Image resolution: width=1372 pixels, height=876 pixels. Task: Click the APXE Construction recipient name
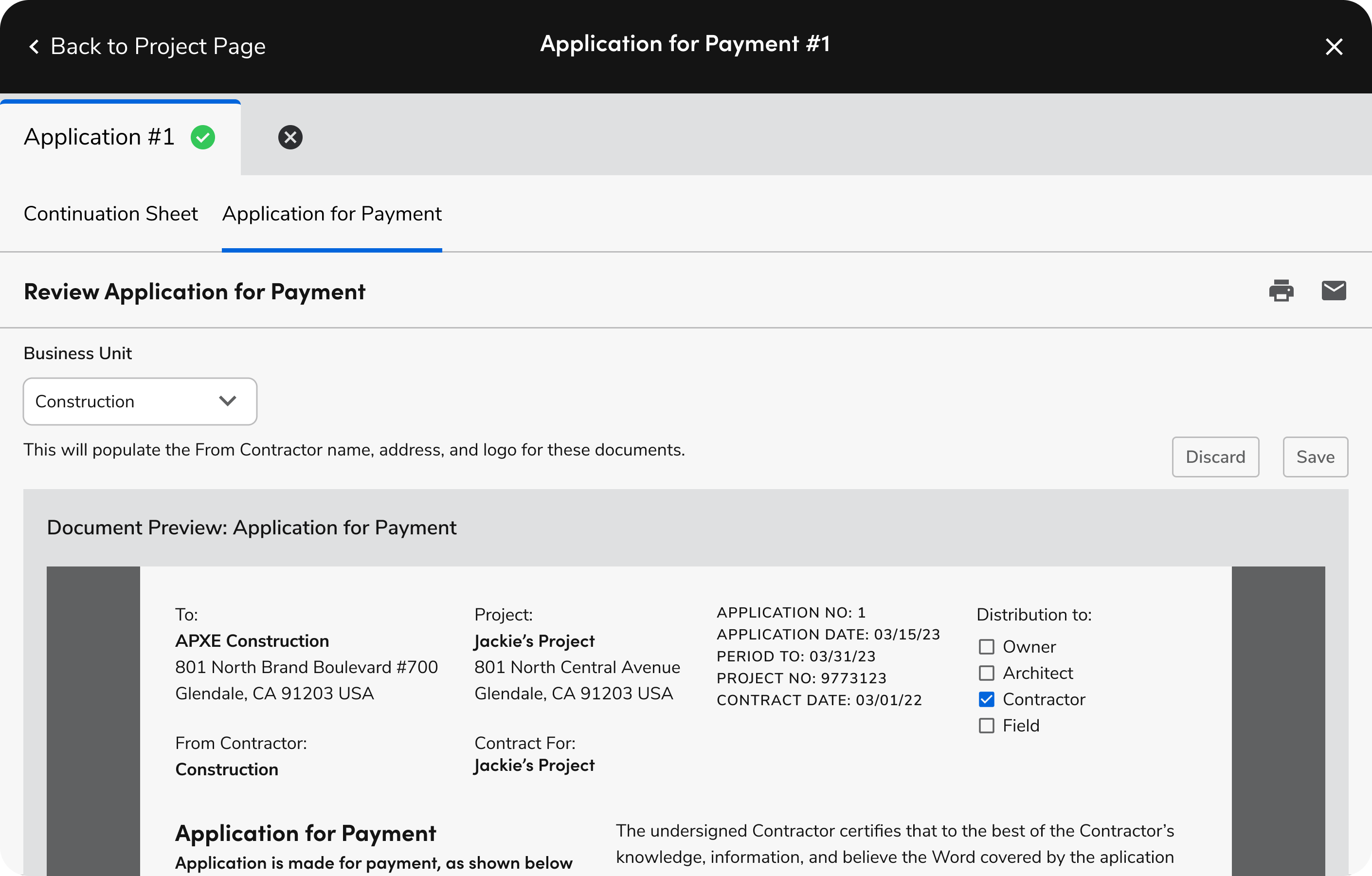coord(252,640)
